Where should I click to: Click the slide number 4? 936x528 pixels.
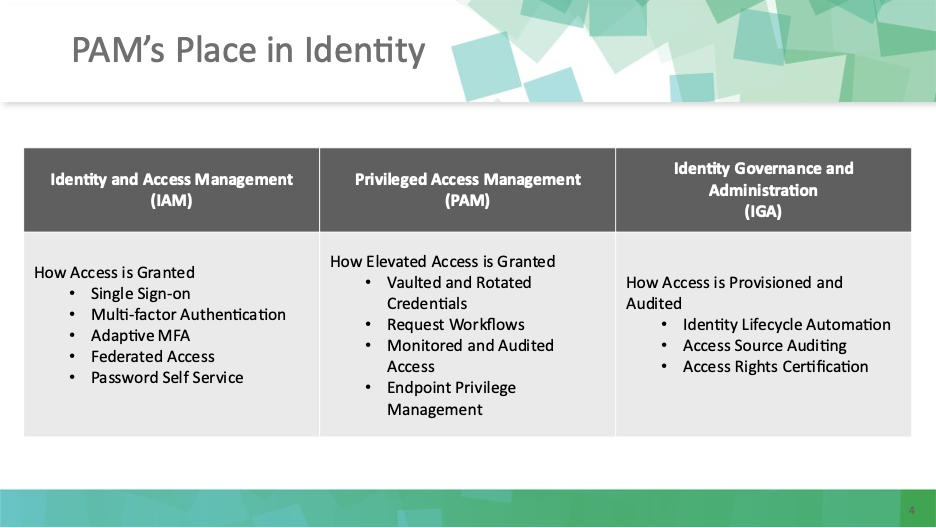point(912,510)
